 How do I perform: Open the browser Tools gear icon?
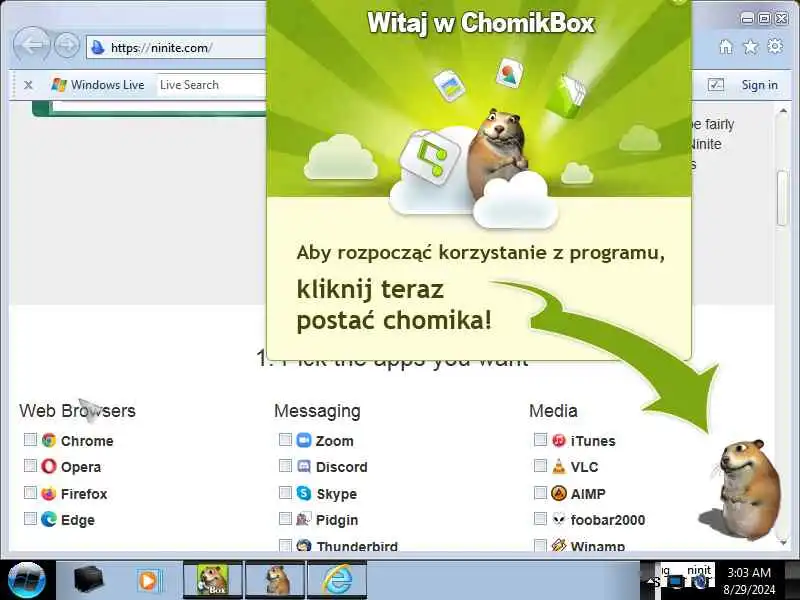click(x=775, y=46)
